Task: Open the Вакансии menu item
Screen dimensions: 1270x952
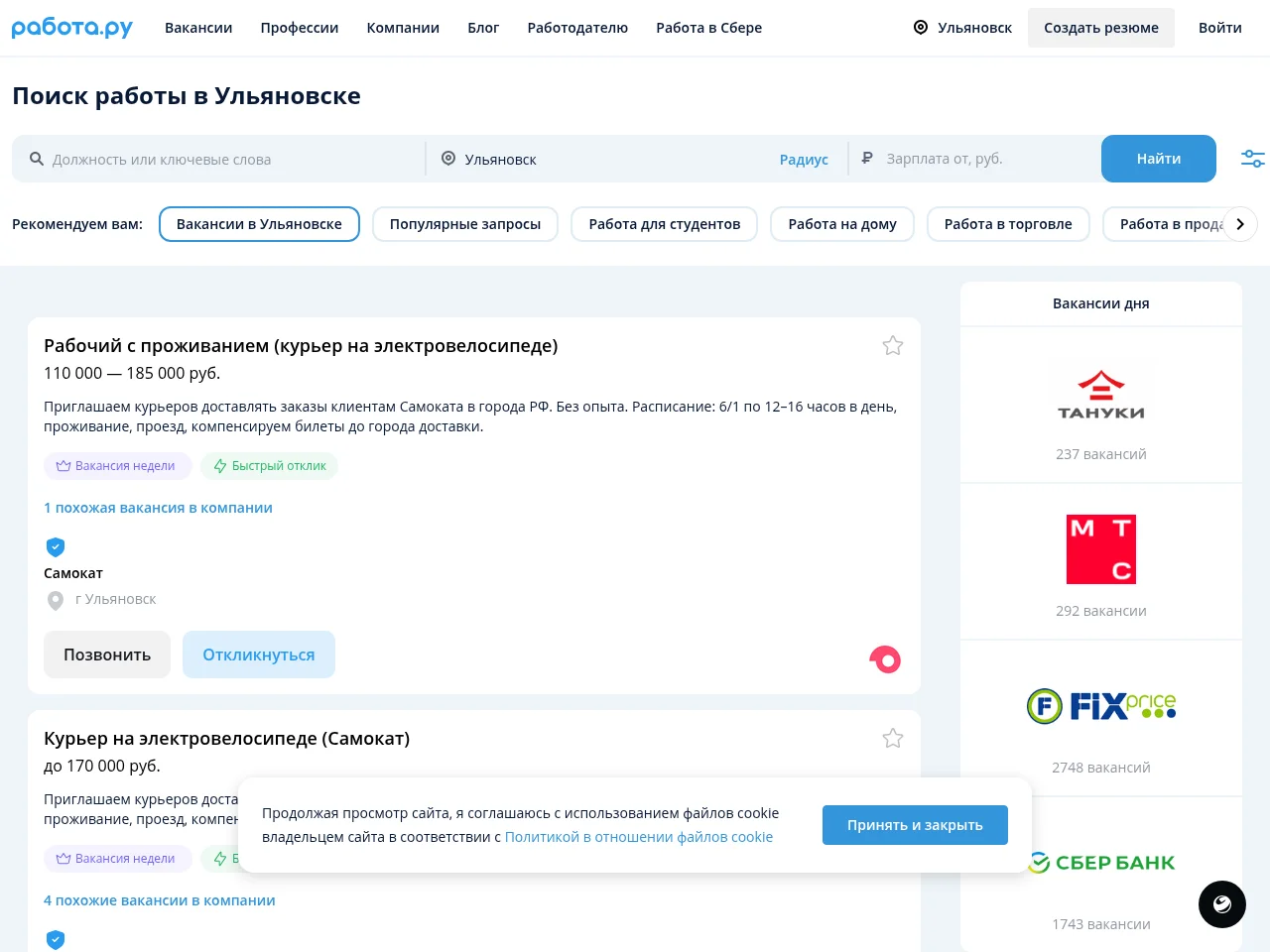Action: 198,28
